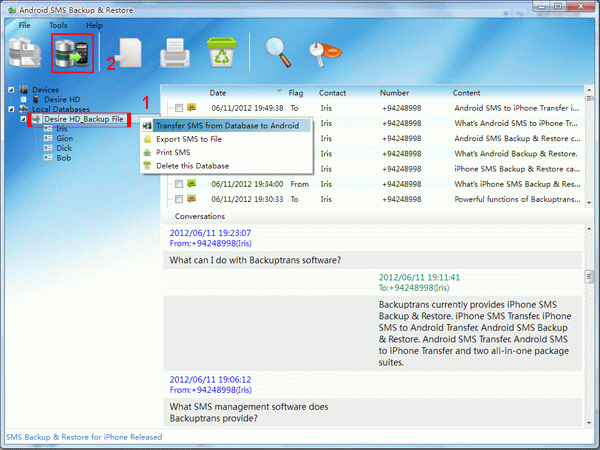Click timestamp 2012/06/11 19:06:12

[x=210, y=380]
